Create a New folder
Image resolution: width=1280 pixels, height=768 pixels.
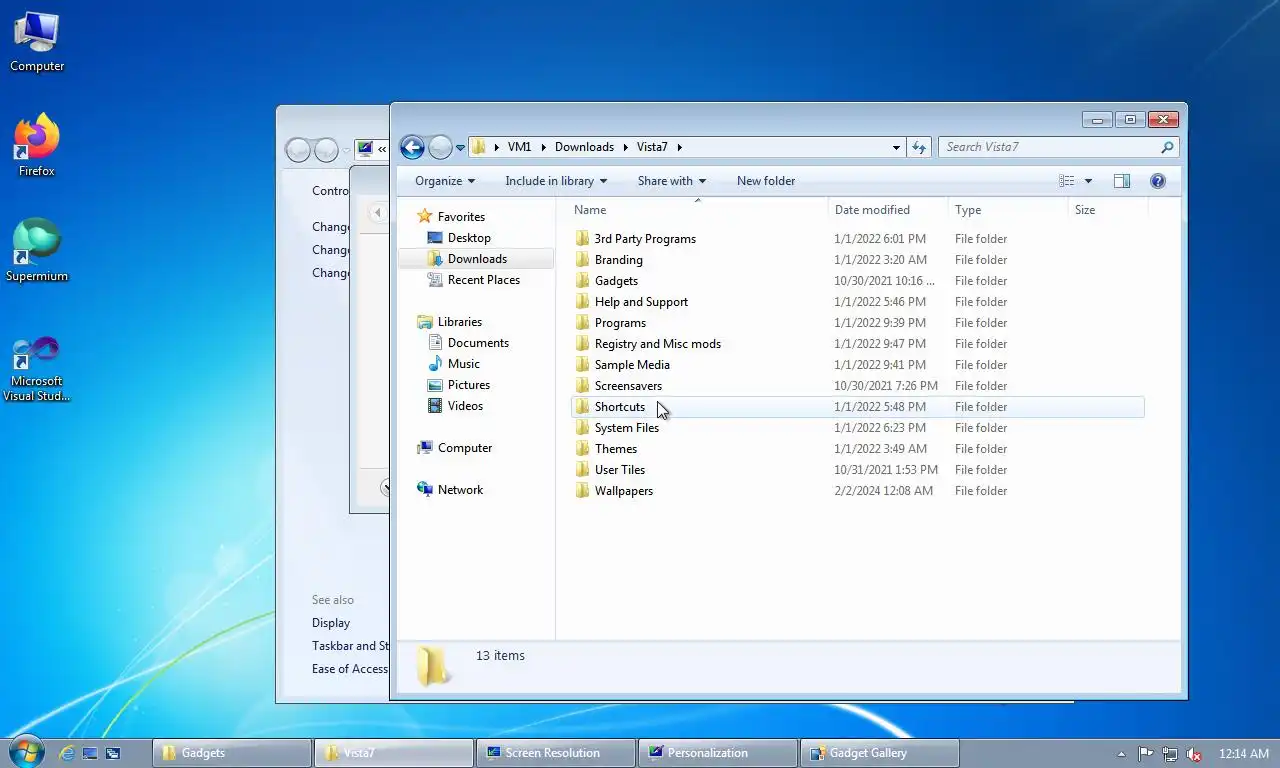[x=766, y=181]
